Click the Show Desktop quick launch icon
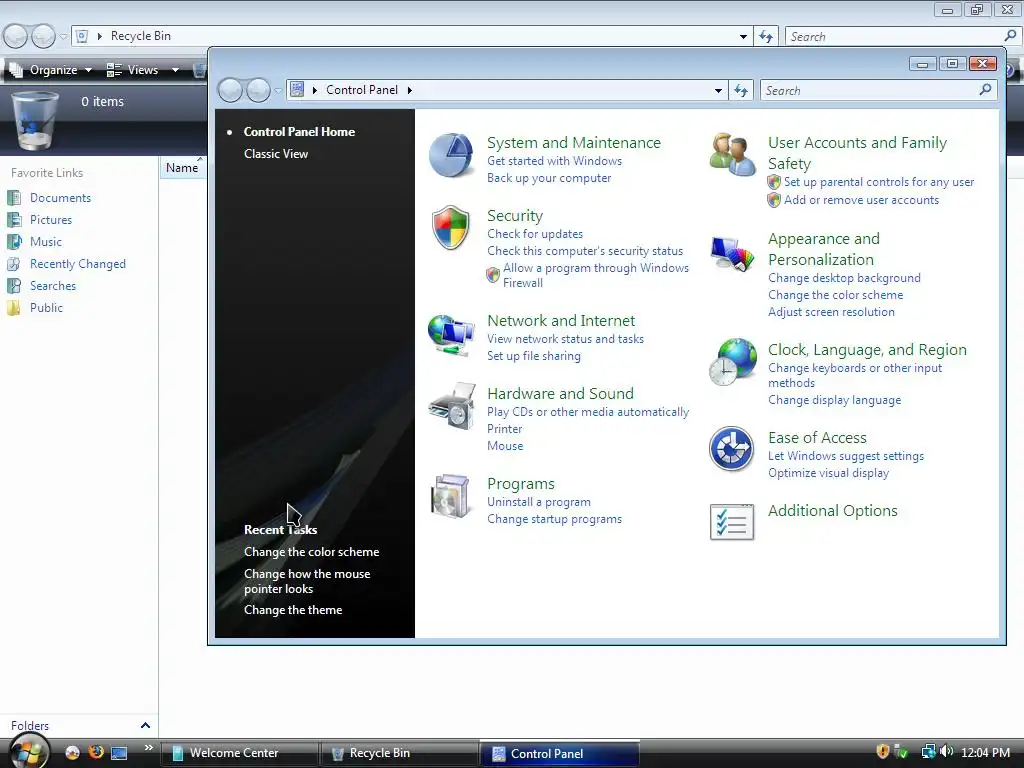This screenshot has height=768, width=1024. click(x=119, y=753)
